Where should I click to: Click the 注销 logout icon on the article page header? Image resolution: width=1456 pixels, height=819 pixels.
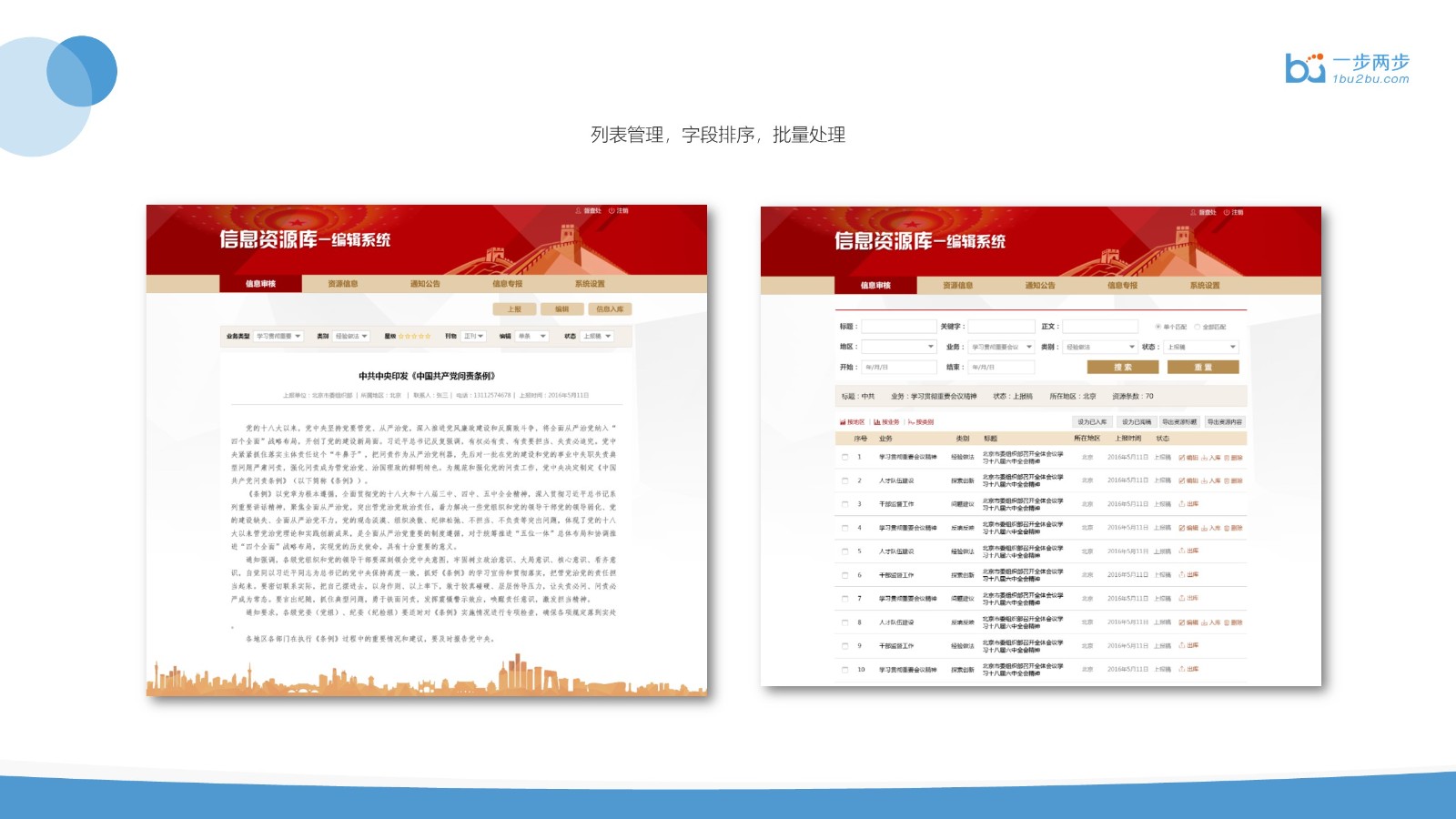tap(612, 211)
